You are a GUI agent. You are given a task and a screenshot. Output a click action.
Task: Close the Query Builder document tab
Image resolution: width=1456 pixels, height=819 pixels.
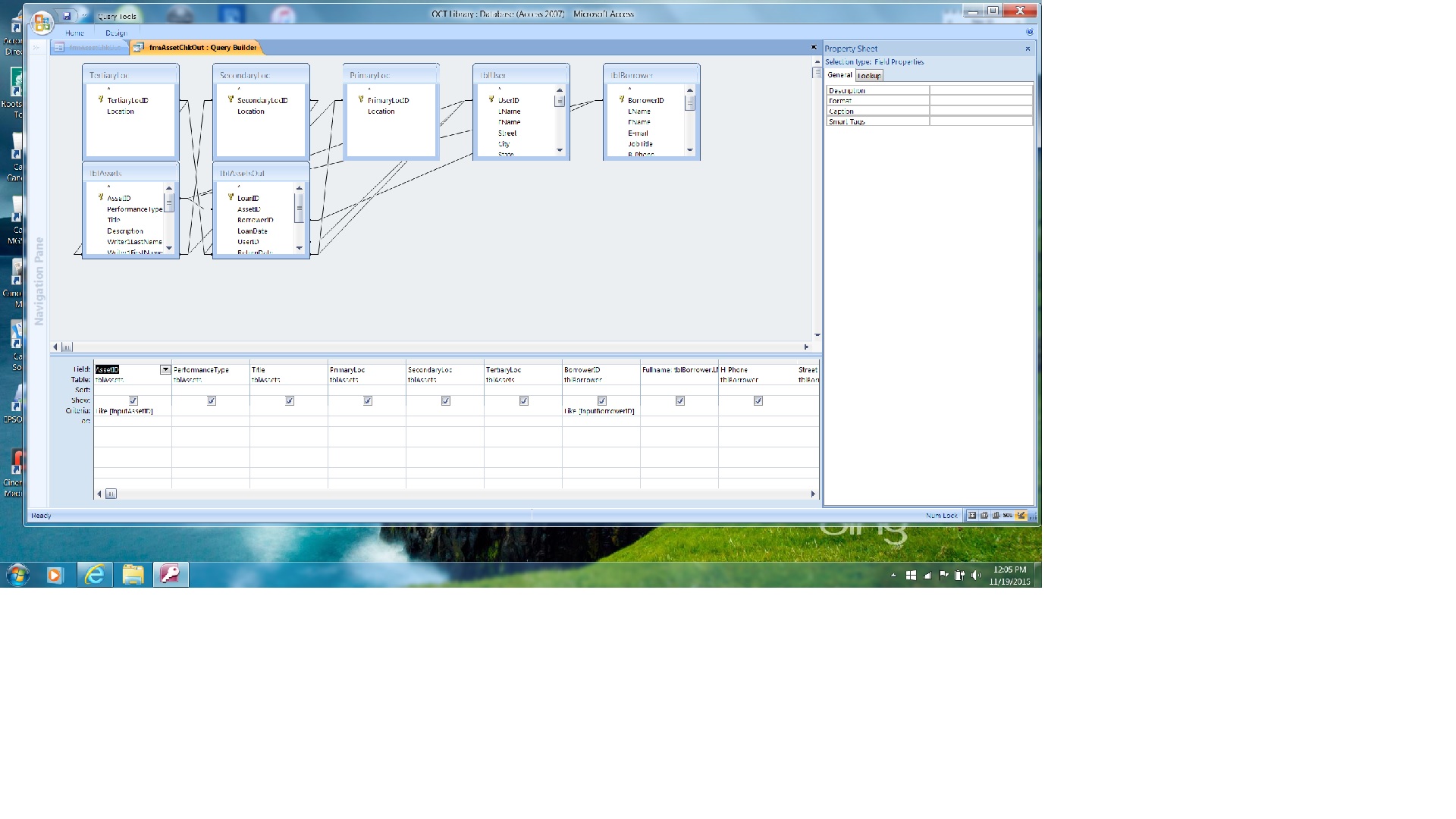(x=814, y=47)
